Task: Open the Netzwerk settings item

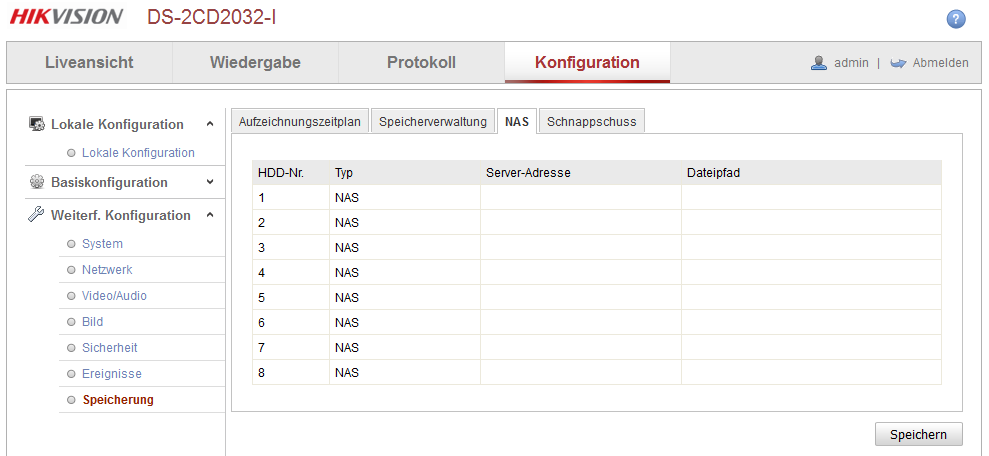Action: (x=107, y=270)
